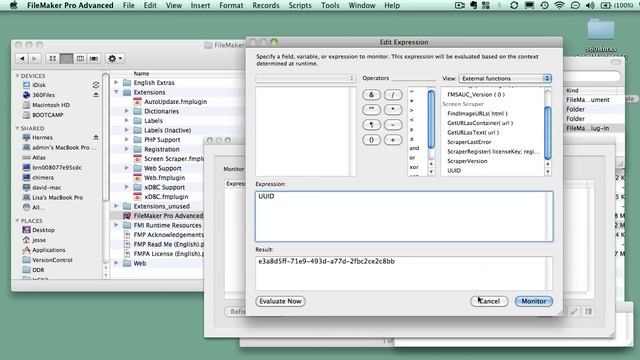Go back in Finder window
The width and height of the screenshot is (640, 360).
coord(22,58)
